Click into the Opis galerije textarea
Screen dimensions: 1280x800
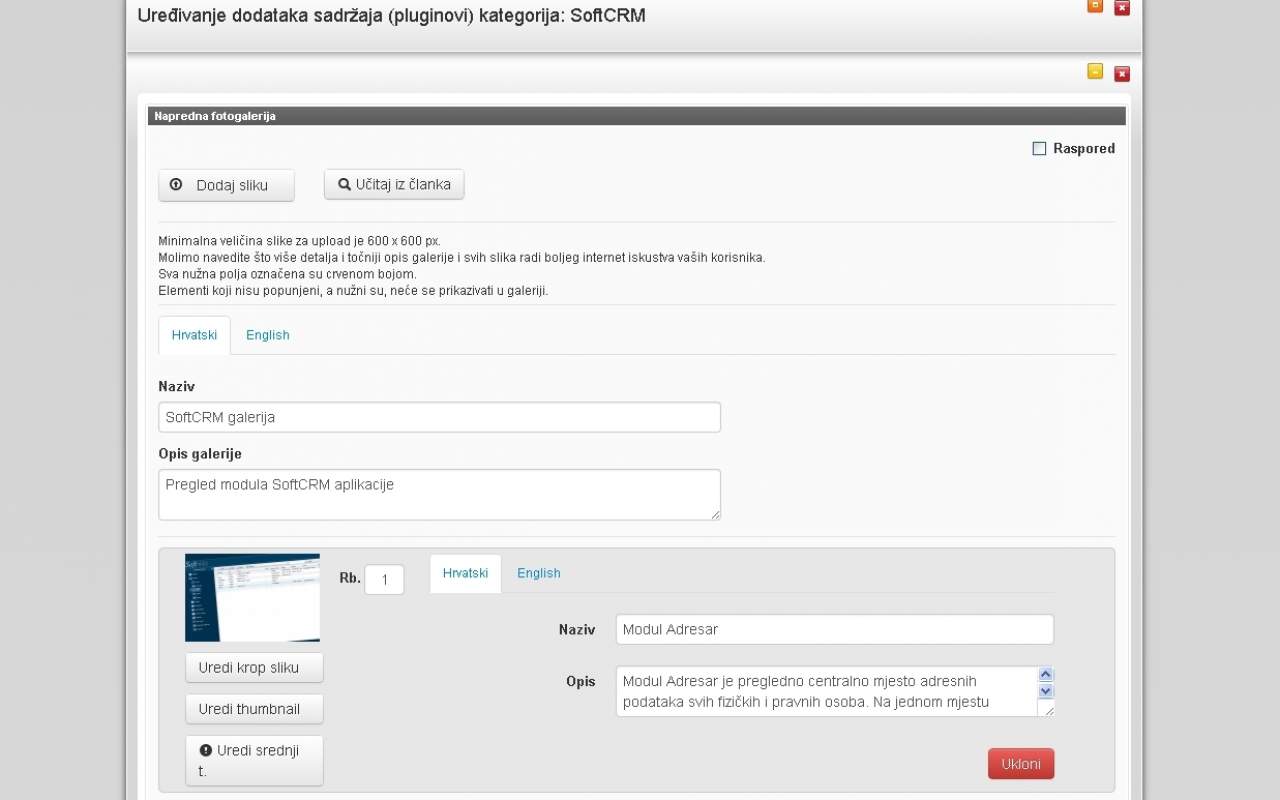coord(439,494)
